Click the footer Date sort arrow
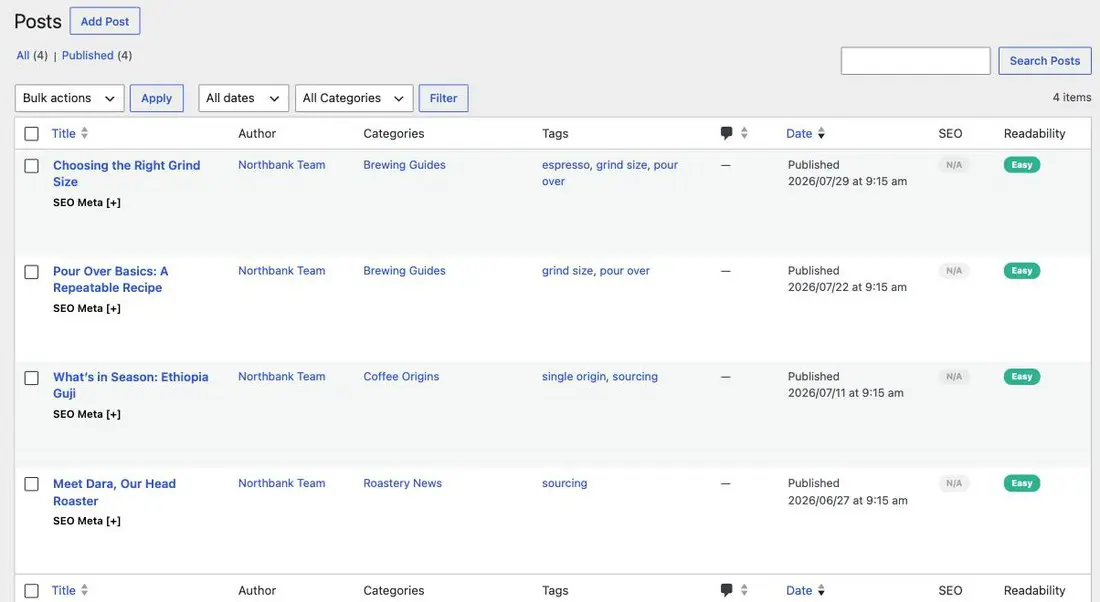 click(x=821, y=590)
